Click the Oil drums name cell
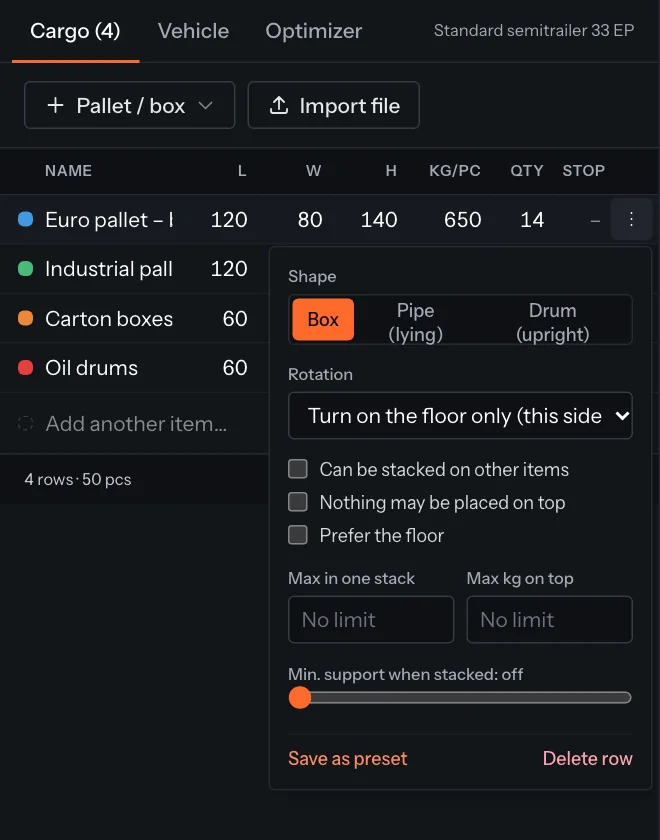 (x=92, y=368)
